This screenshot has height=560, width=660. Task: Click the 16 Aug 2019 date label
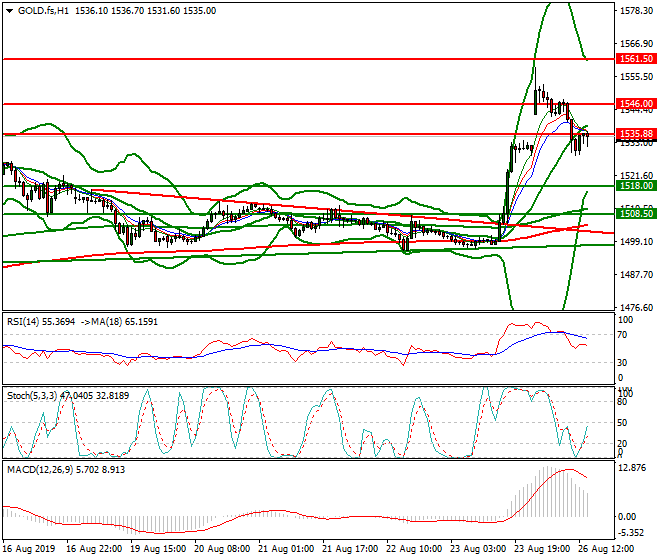(x=29, y=549)
